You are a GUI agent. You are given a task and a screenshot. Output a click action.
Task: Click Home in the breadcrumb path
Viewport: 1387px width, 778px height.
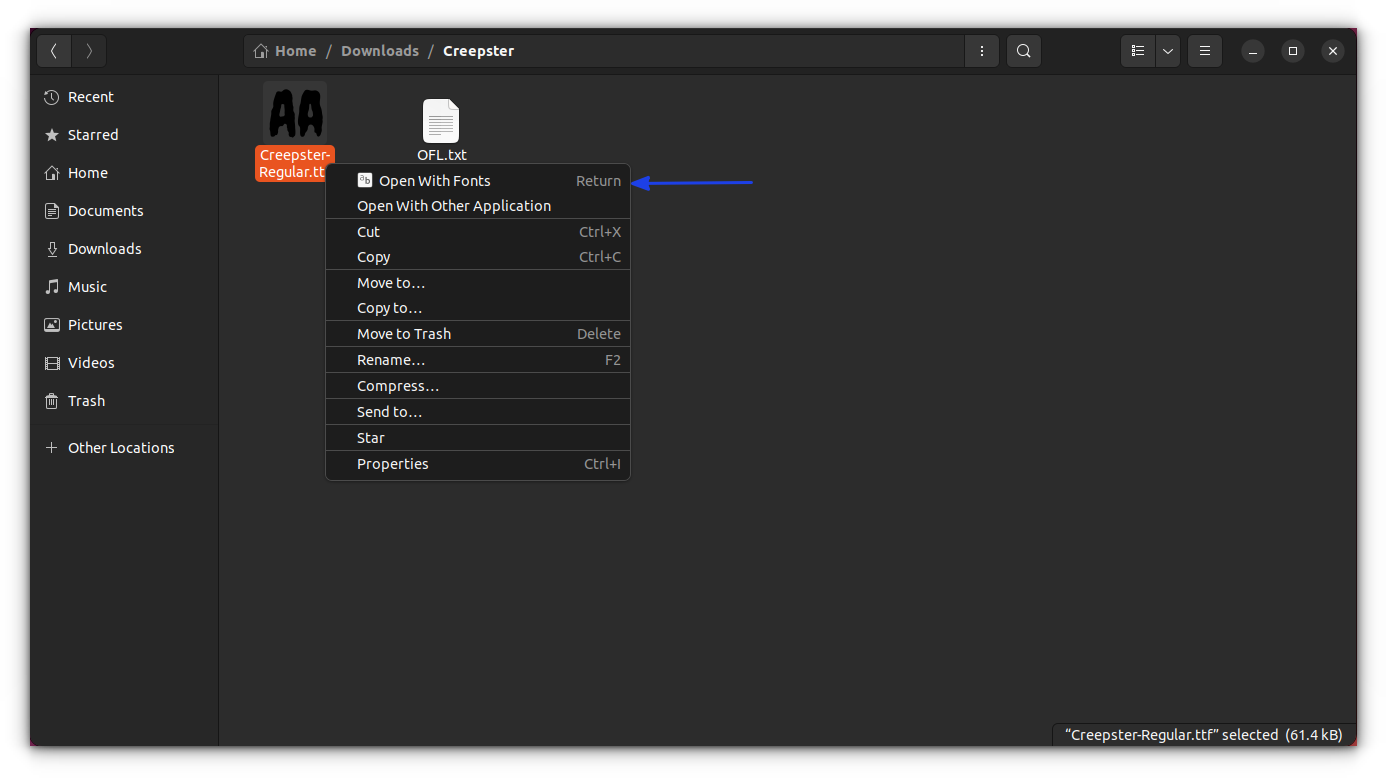[x=295, y=50]
